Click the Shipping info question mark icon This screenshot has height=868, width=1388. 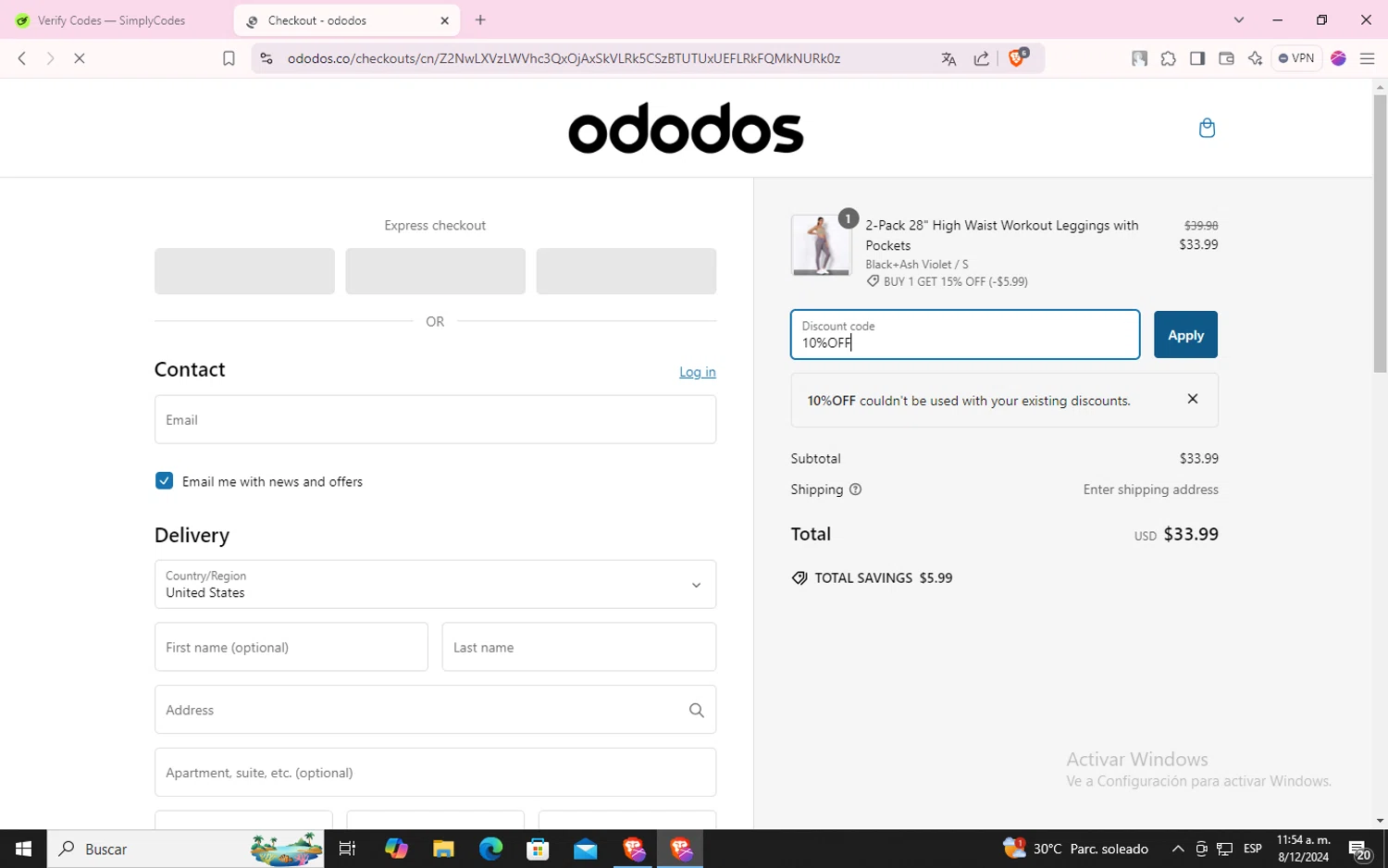click(x=855, y=490)
